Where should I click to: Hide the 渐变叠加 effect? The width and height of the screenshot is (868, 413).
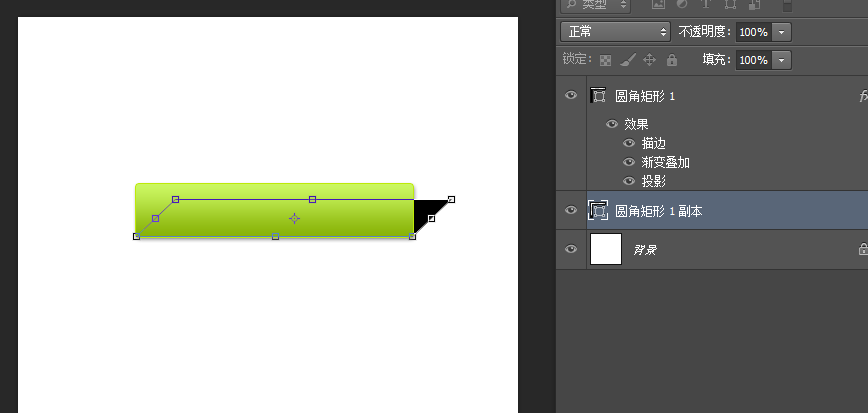(x=629, y=162)
